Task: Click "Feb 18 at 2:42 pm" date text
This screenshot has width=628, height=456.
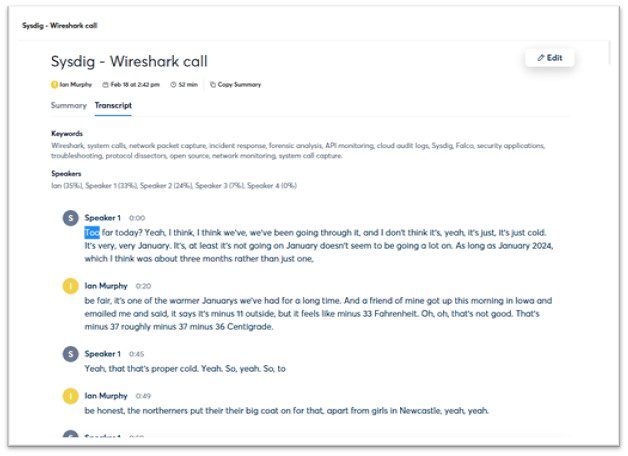Action: [x=135, y=84]
